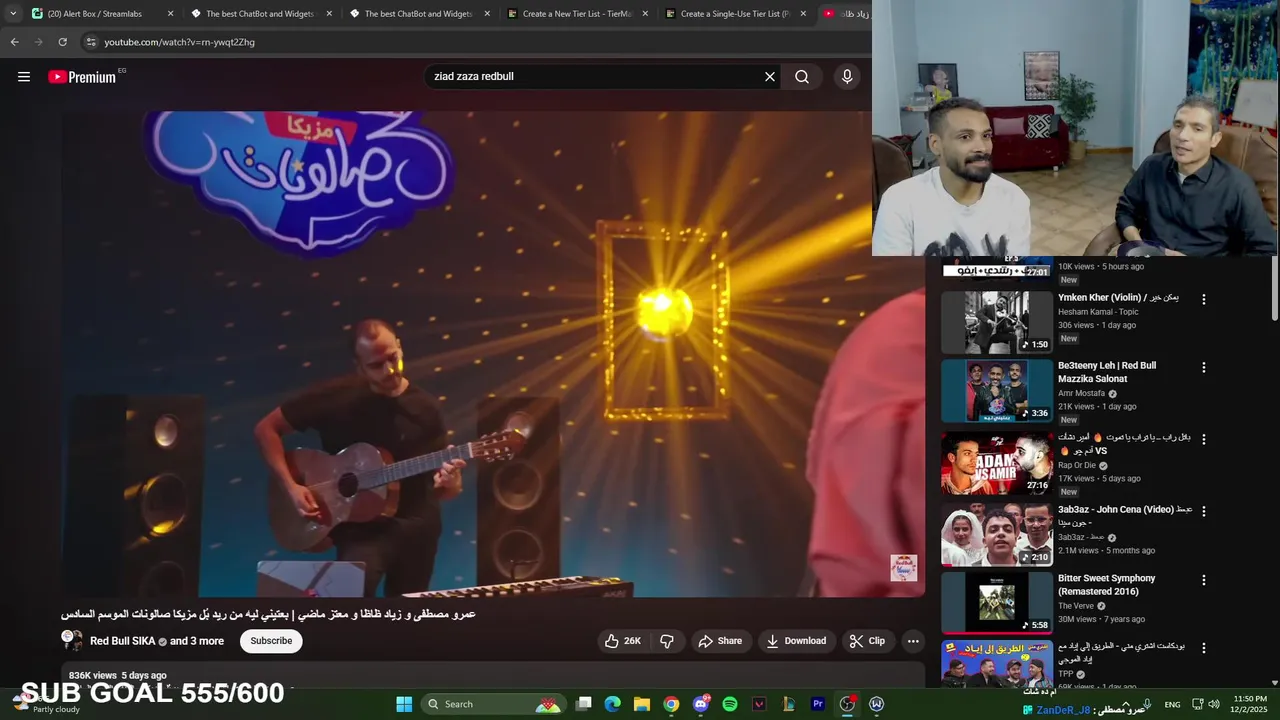
Task: Play Be3teeny Leh Red Bull Mazzika thumbnail
Action: point(997,391)
